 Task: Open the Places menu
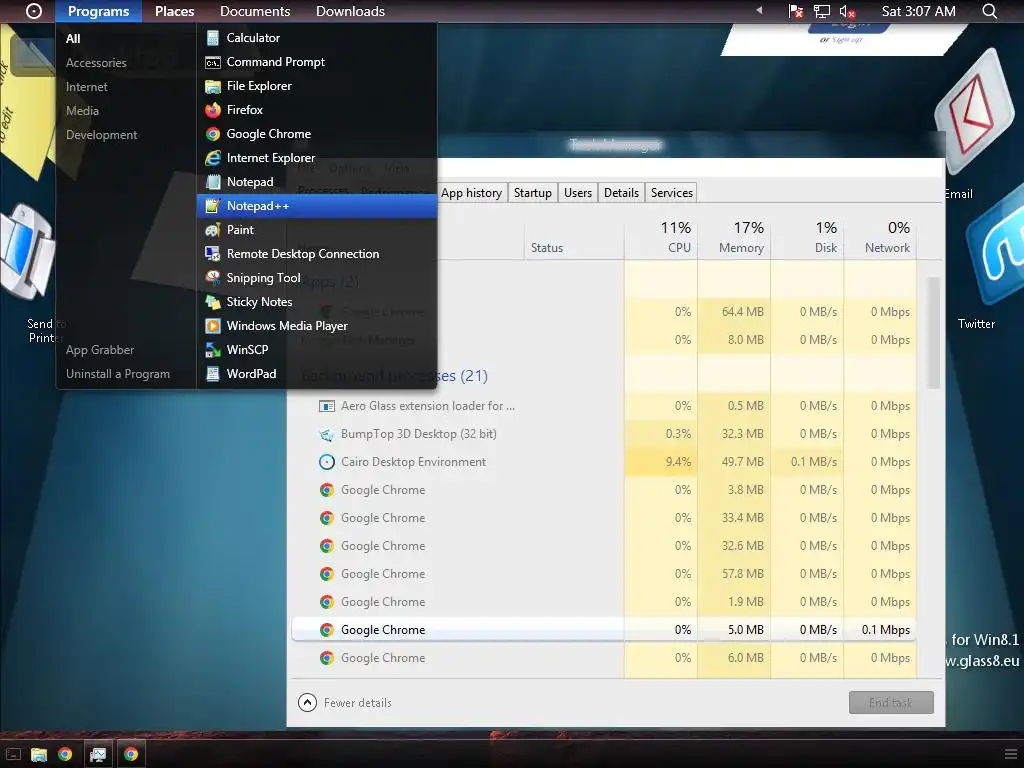click(174, 11)
